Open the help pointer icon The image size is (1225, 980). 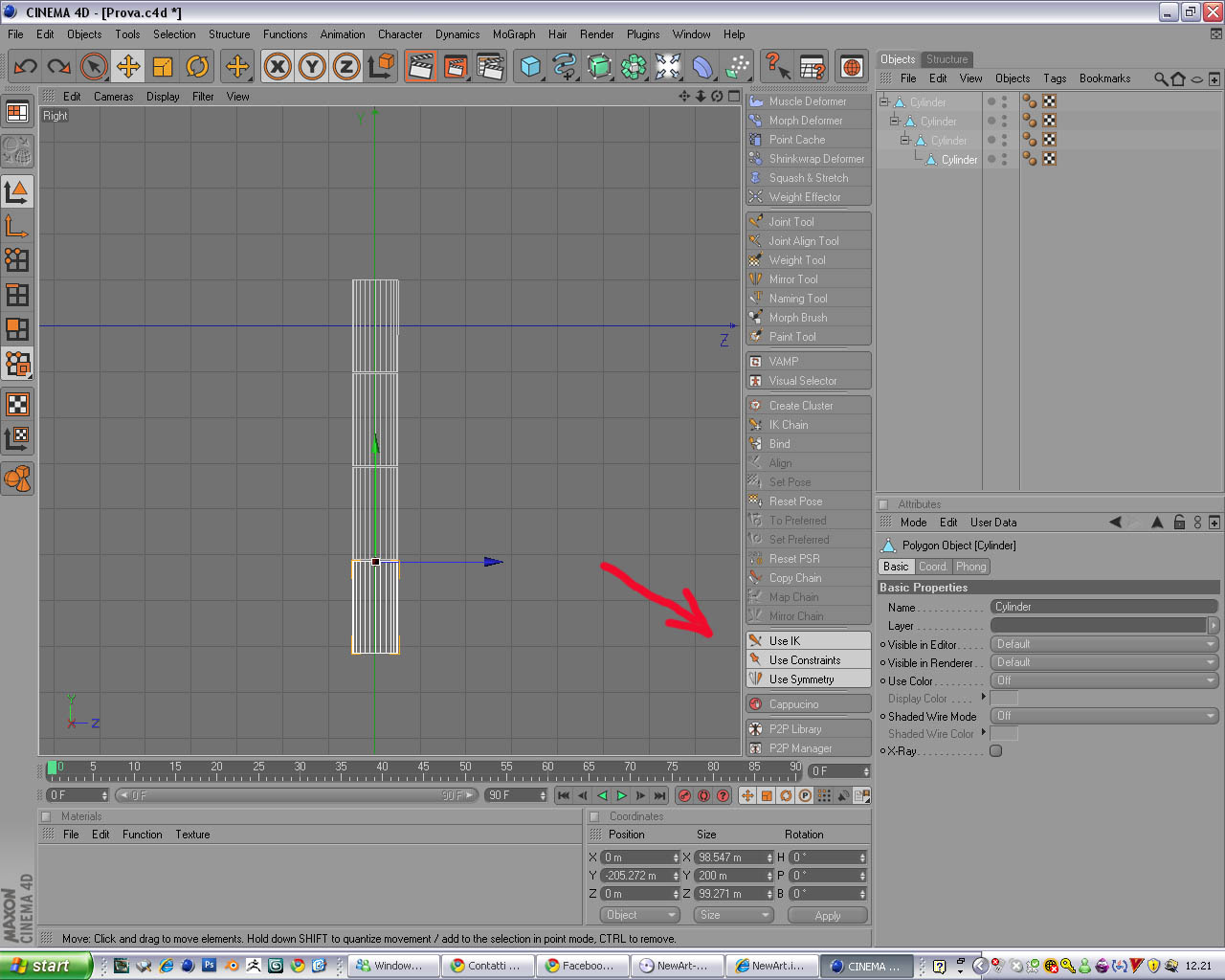click(777, 66)
